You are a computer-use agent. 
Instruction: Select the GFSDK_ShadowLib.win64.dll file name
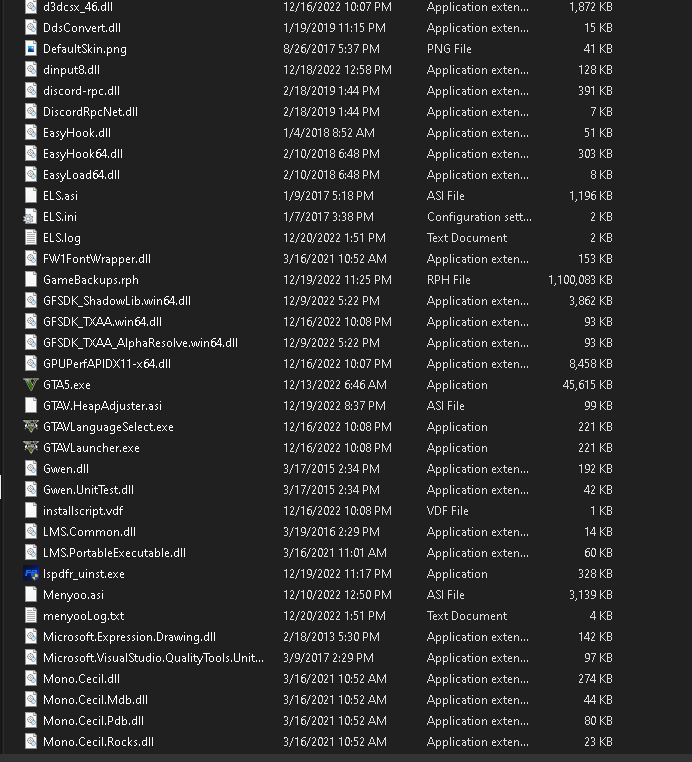point(117,301)
